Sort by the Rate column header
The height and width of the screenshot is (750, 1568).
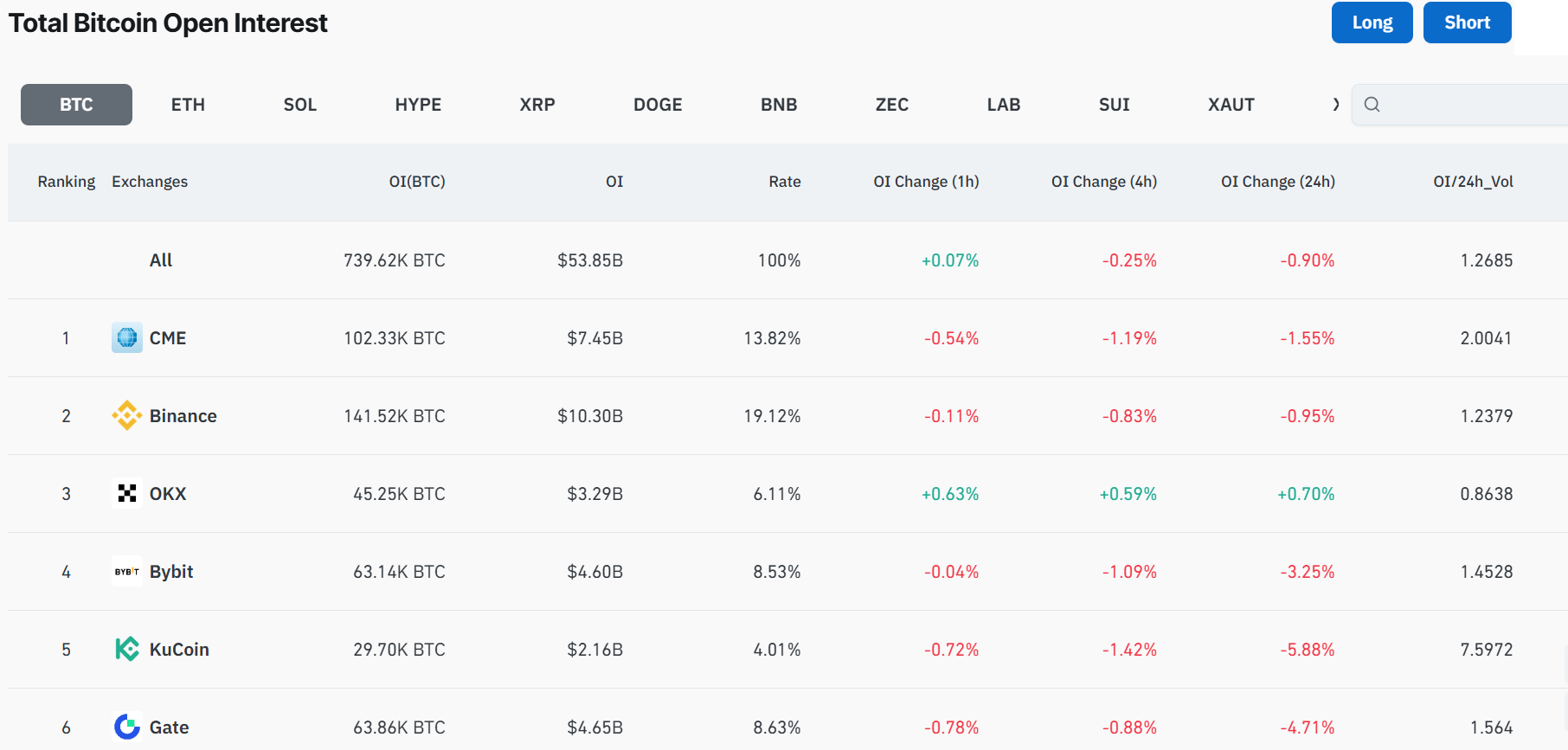point(785,182)
